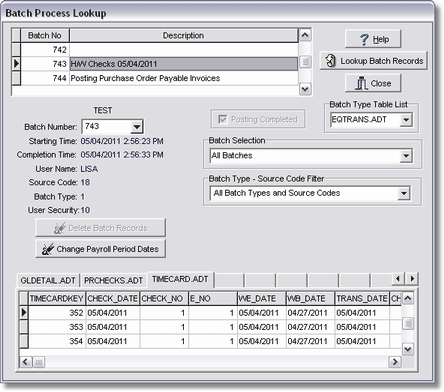
Task: Click Delete Batch Records button
Action: pos(100,228)
